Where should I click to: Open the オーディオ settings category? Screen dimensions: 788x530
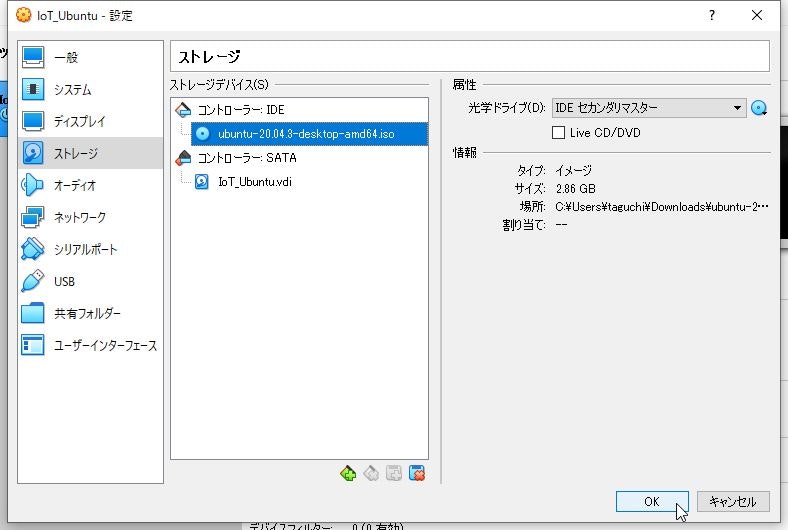point(90,185)
